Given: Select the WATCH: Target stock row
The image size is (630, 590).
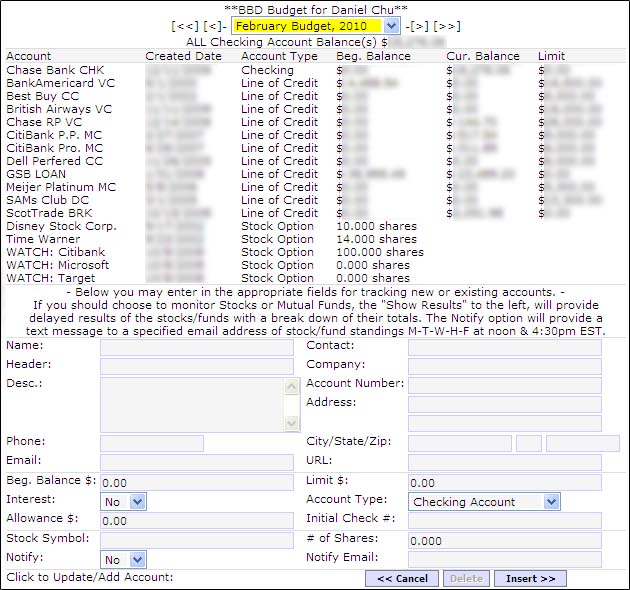Looking at the screenshot, I should click(x=51, y=278).
